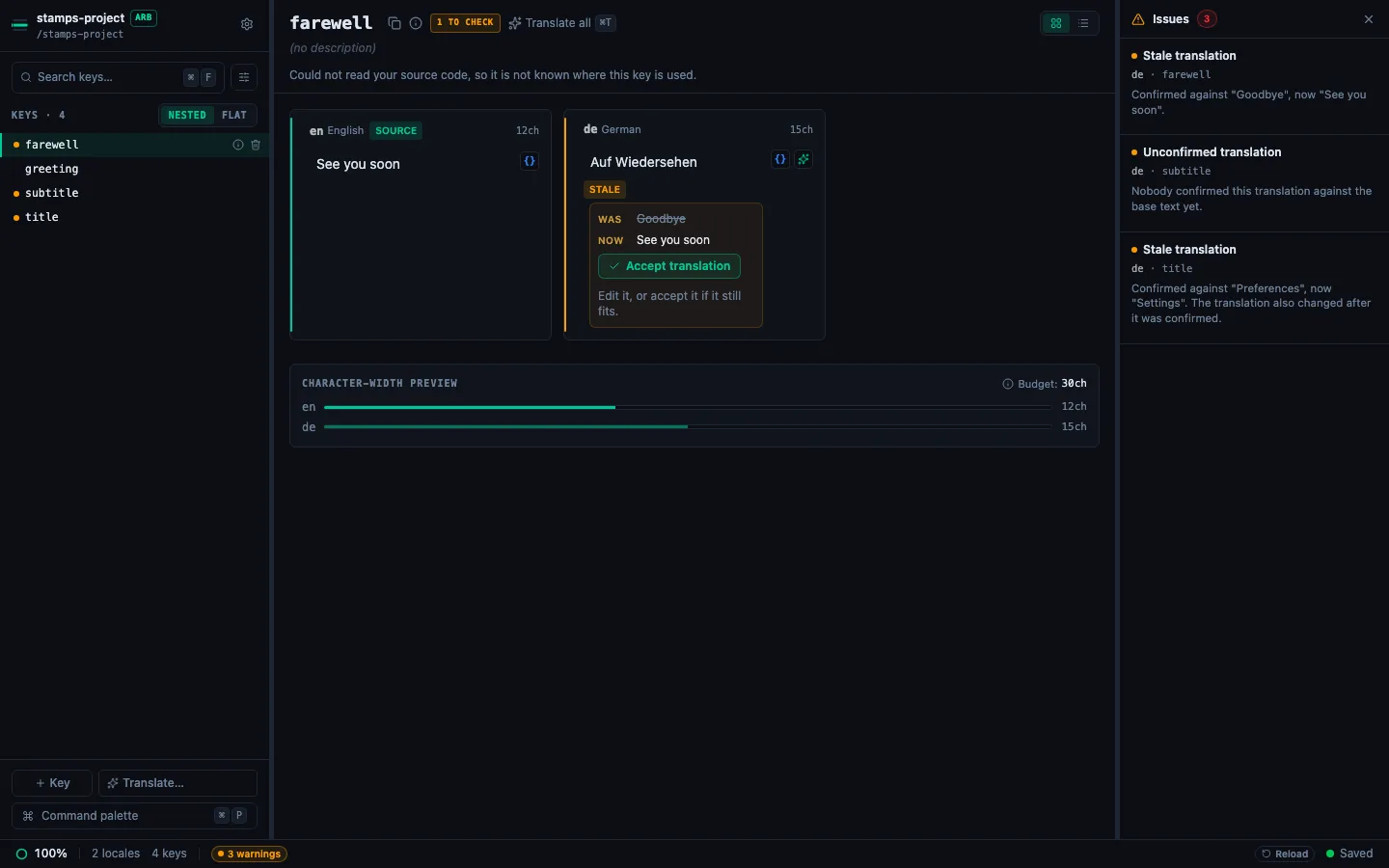
Task: Click the Issues warning triangle icon
Action: click(1138, 19)
